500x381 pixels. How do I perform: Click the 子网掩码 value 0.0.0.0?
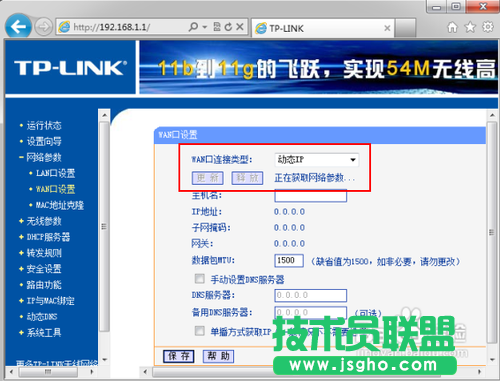click(x=289, y=228)
